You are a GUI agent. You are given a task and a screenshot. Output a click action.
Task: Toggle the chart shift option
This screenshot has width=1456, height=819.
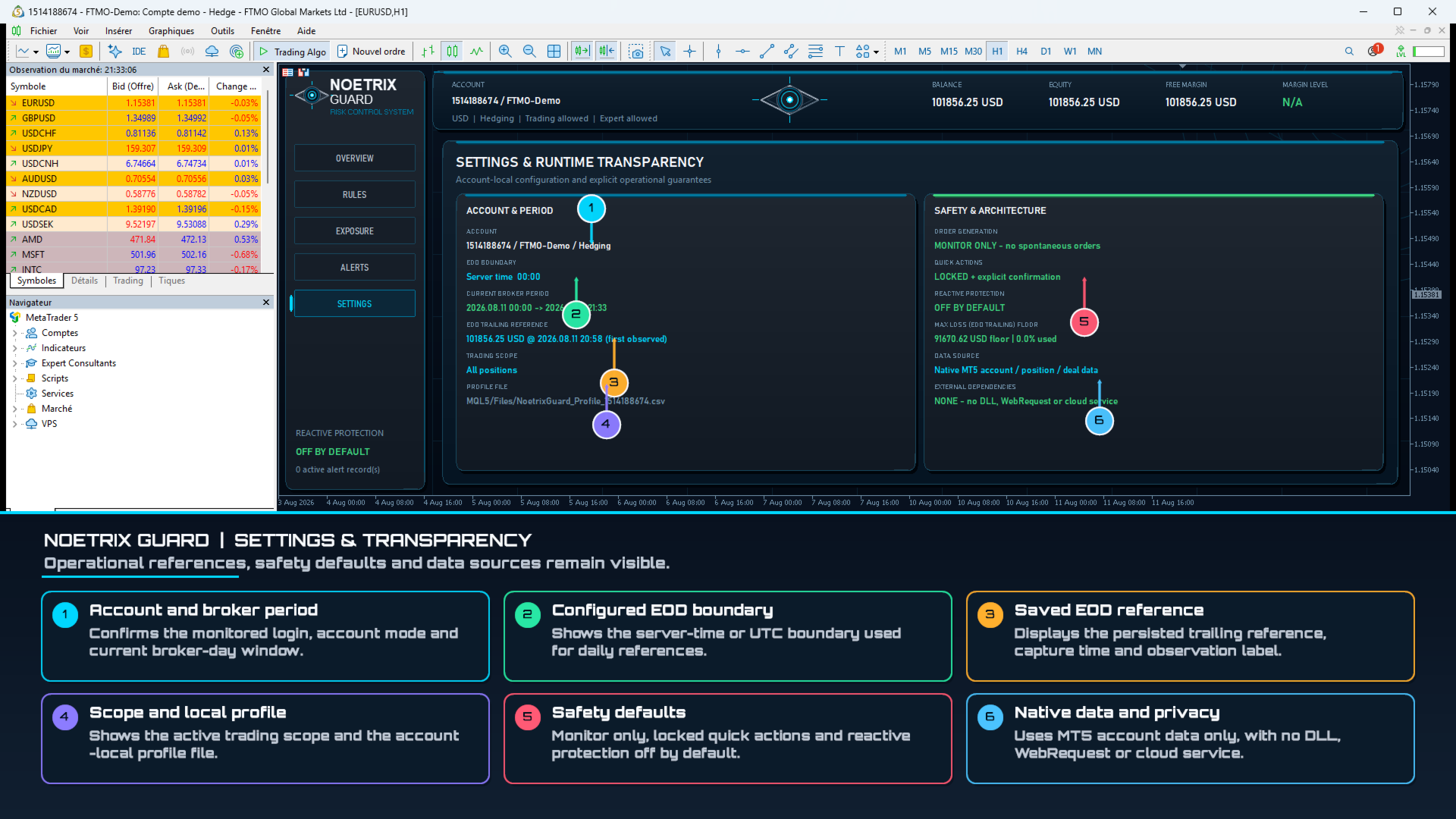click(x=607, y=52)
